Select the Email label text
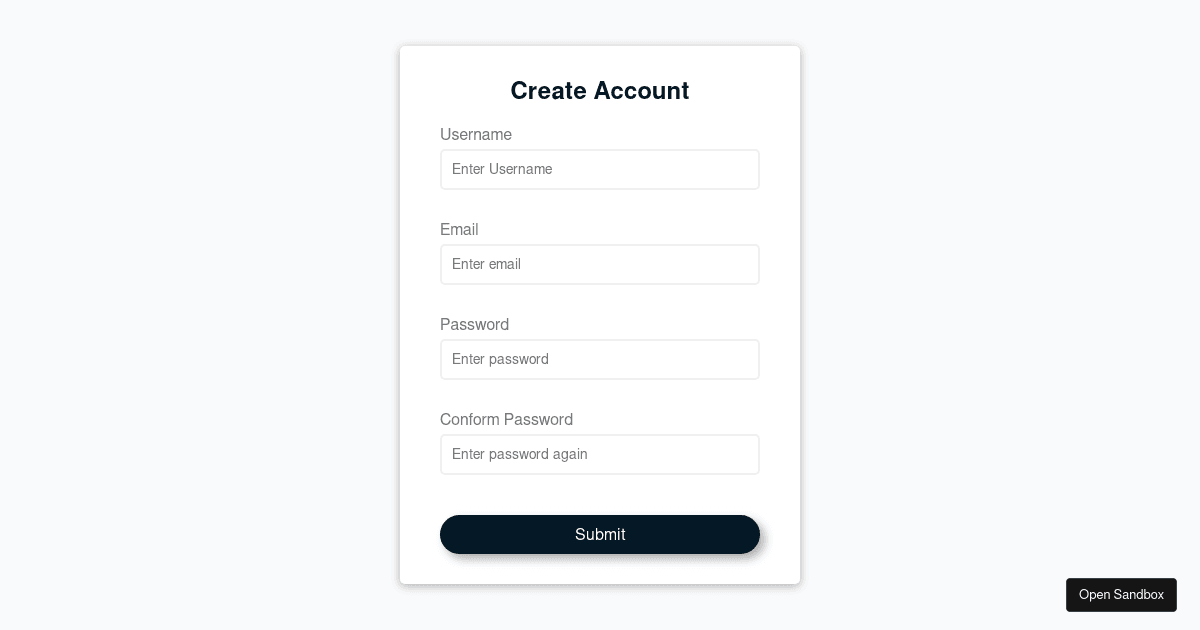This screenshot has width=1200, height=630. pos(459,229)
